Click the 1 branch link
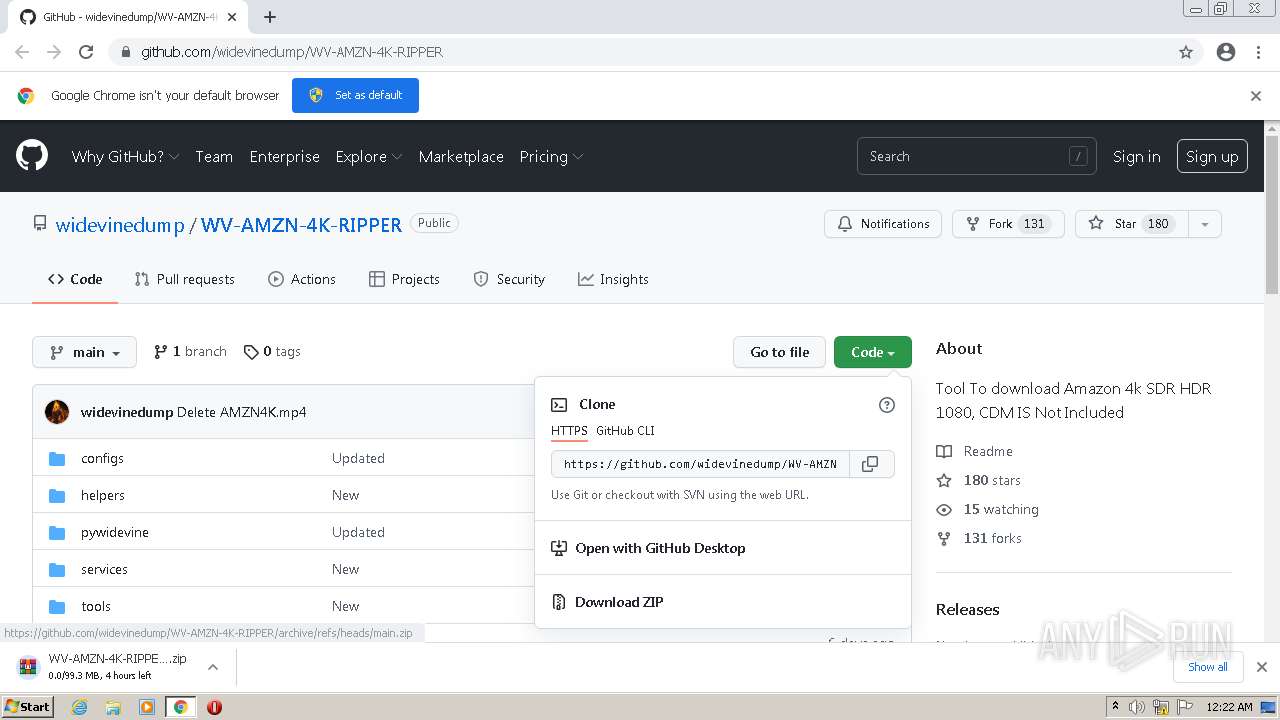The height and width of the screenshot is (720, 1280). click(190, 352)
